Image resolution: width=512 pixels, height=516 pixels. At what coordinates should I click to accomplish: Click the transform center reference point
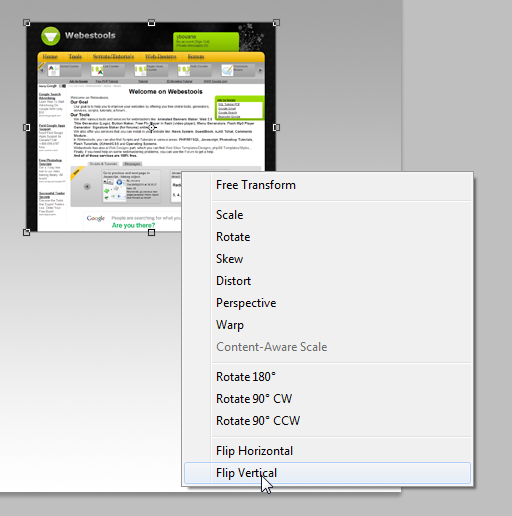pos(152,127)
